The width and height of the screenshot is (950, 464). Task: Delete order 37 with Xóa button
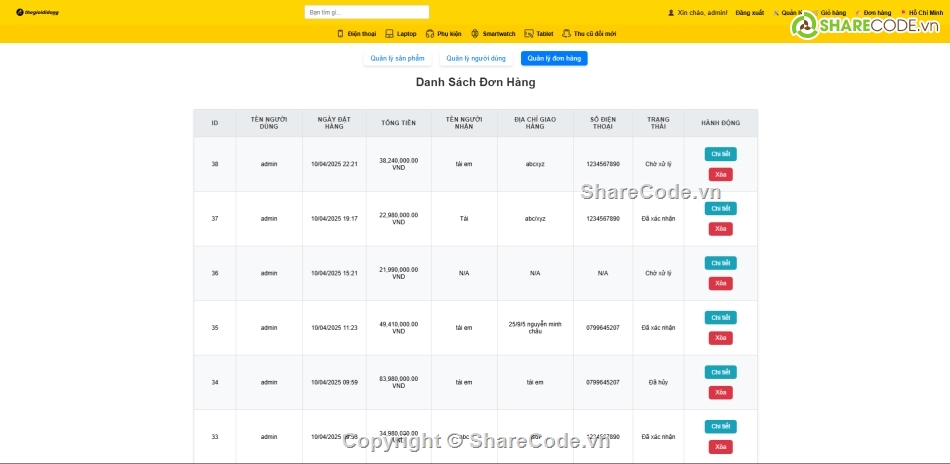(x=720, y=229)
